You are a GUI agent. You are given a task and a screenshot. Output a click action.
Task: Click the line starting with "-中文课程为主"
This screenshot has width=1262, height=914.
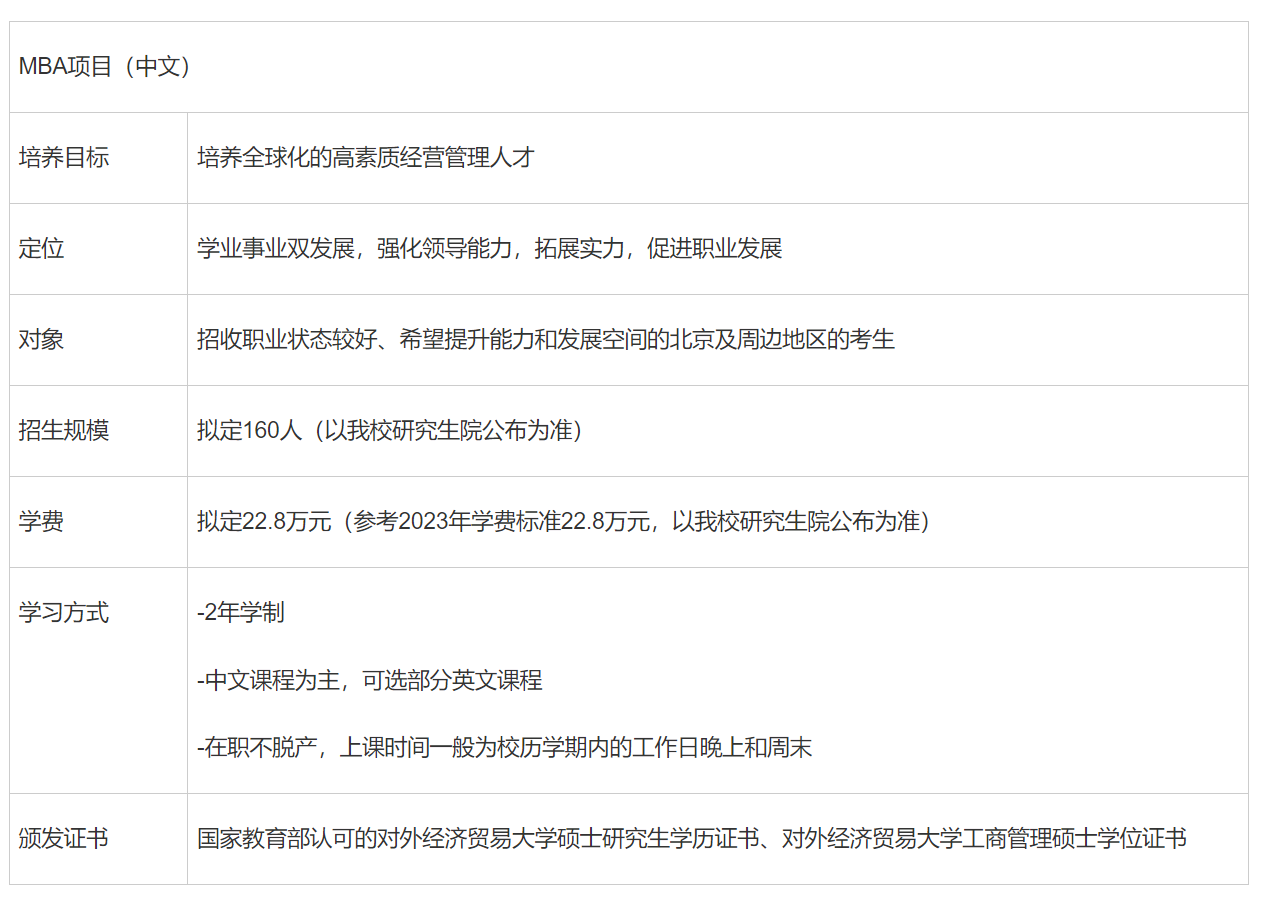(370, 681)
